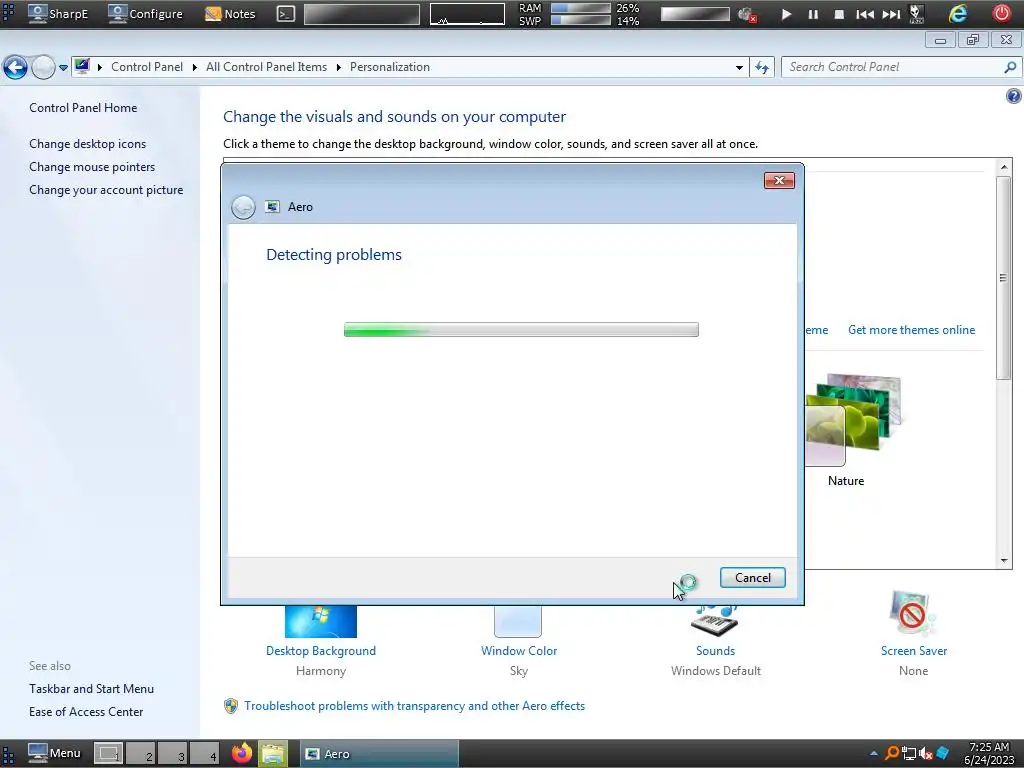Open Control Panel Home link
Image resolution: width=1024 pixels, height=768 pixels.
tap(83, 108)
